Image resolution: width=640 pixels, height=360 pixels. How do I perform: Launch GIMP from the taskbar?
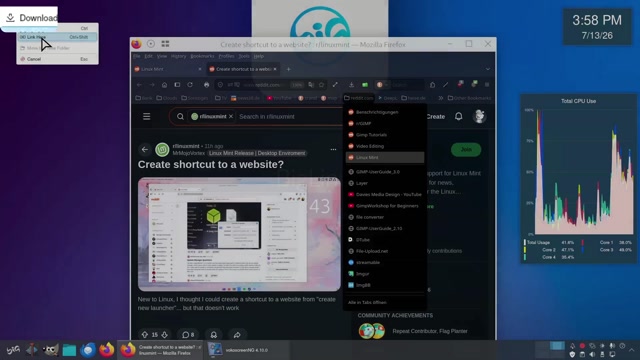(x=51, y=350)
